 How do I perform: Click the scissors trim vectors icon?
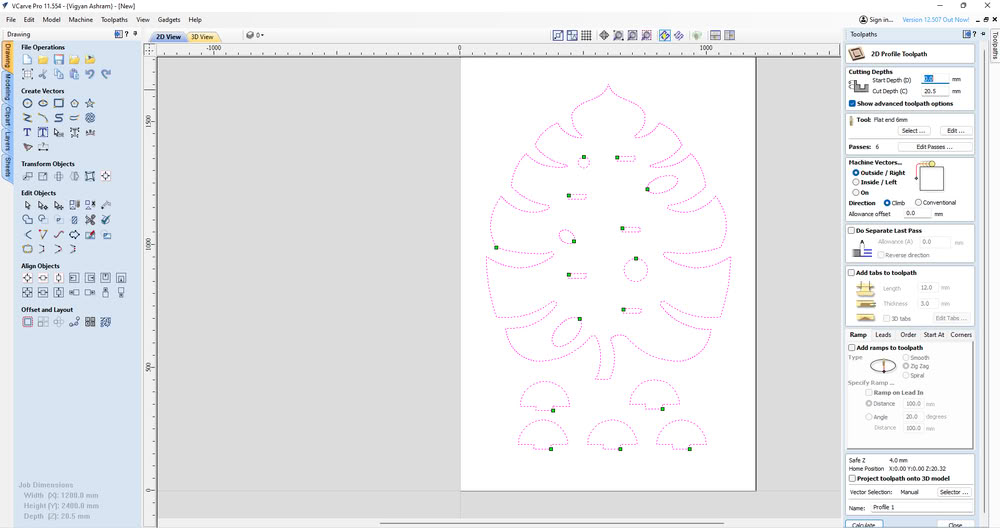pyautogui.click(x=90, y=219)
